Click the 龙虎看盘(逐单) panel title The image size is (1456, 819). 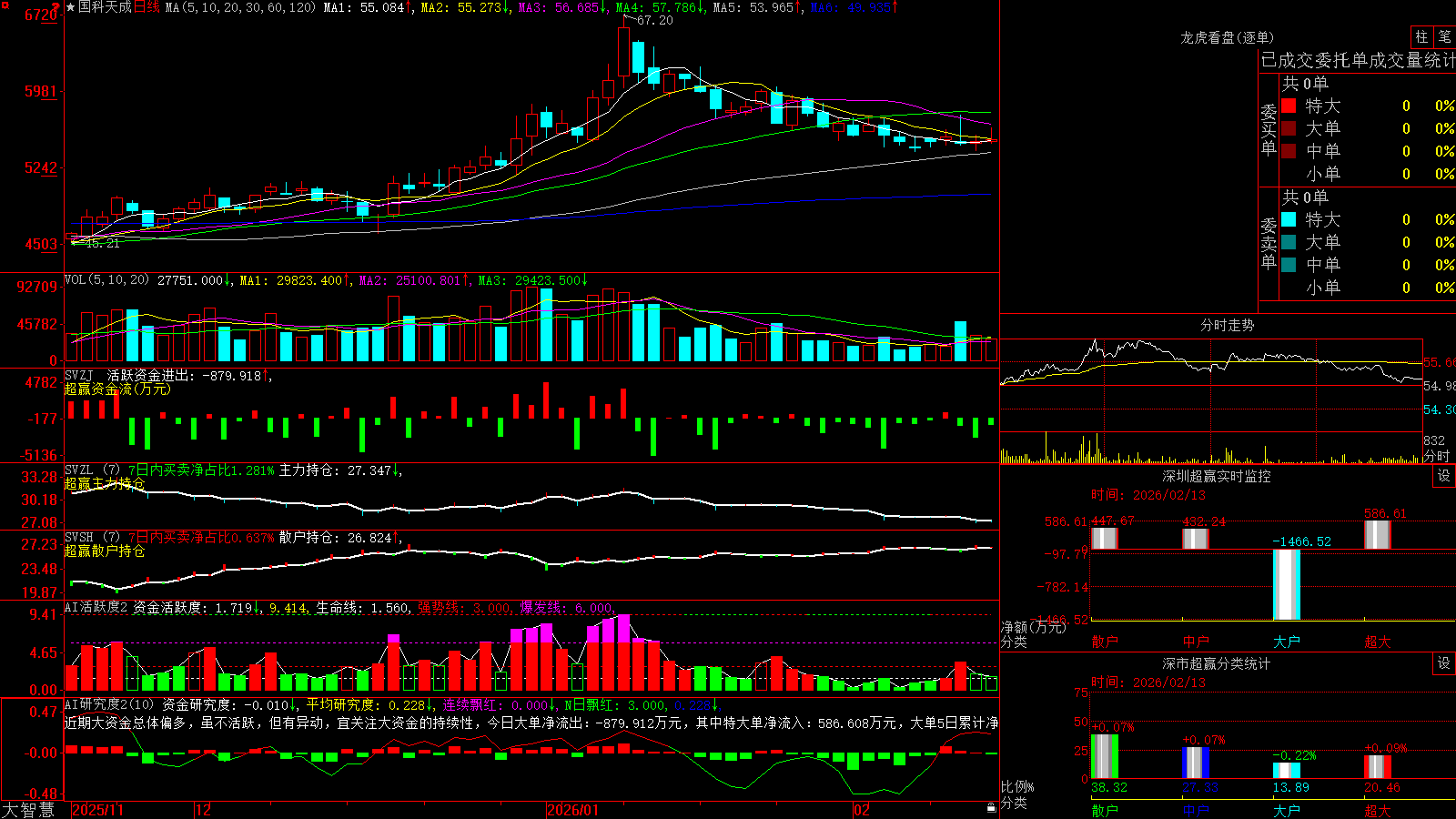[x=1228, y=37]
